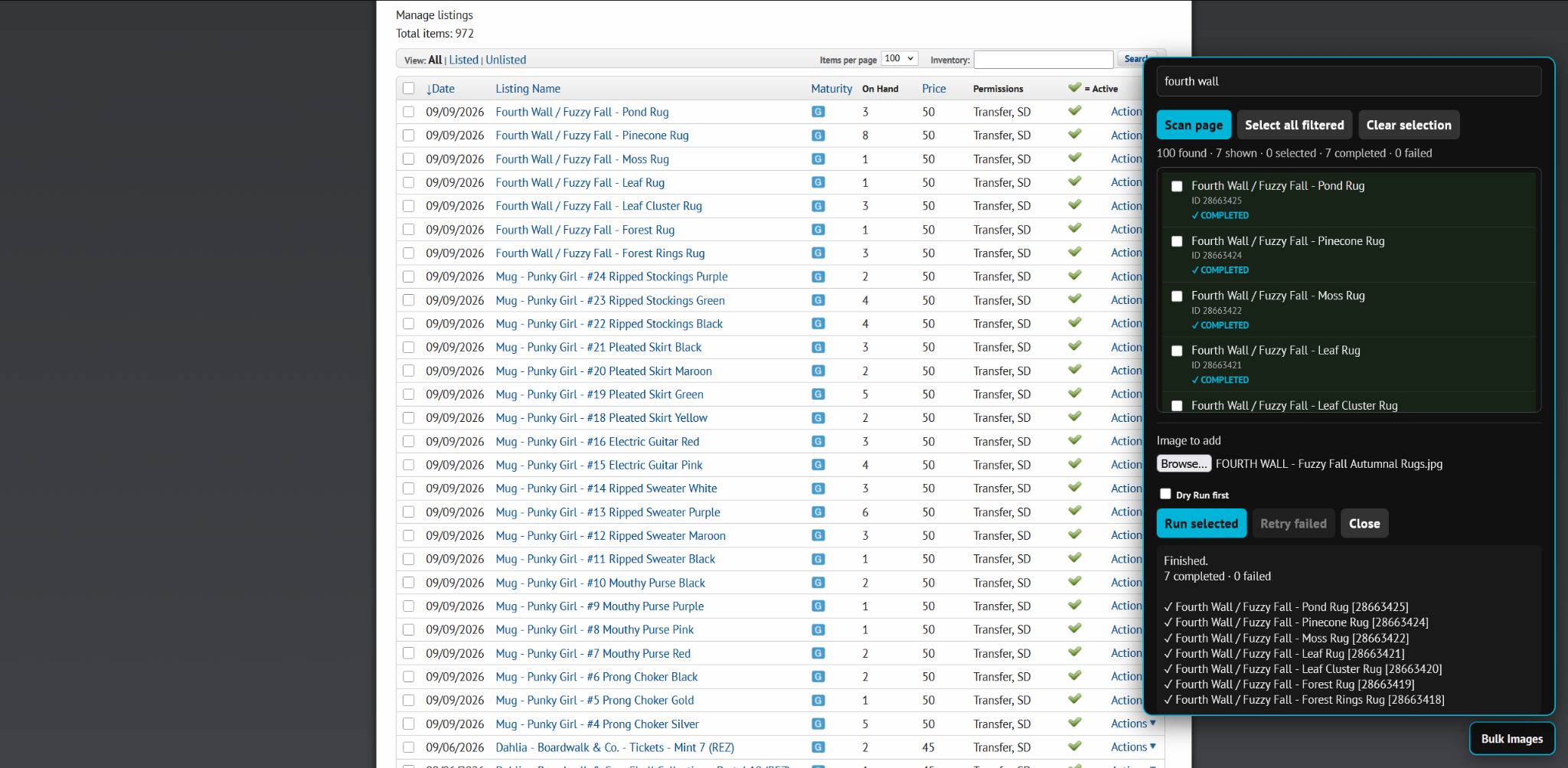Image resolution: width=1568 pixels, height=768 pixels.
Task: Click Clear selection button
Action: click(1409, 125)
